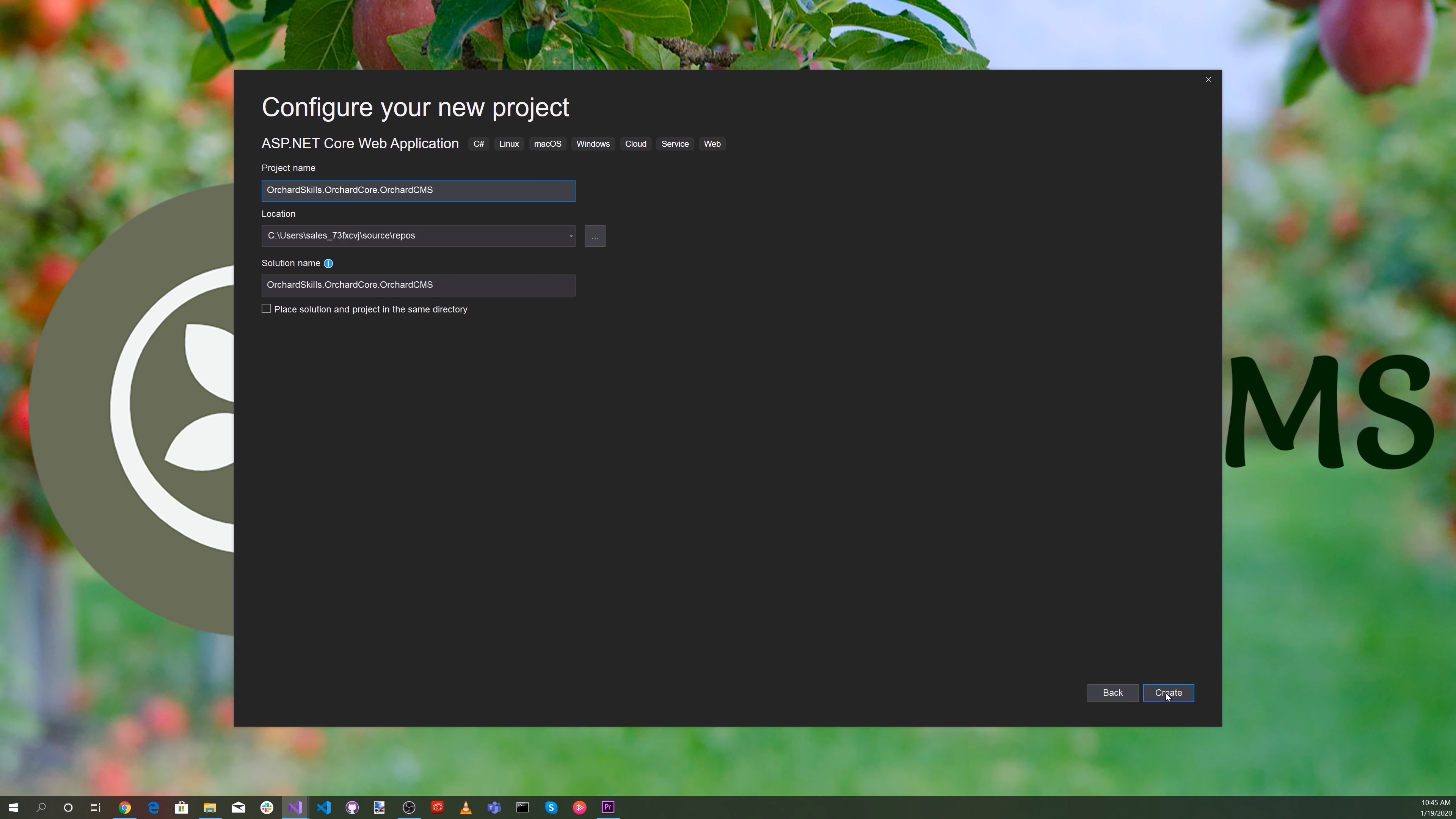
Task: Open Cortana from the taskbar
Action: tap(68, 807)
